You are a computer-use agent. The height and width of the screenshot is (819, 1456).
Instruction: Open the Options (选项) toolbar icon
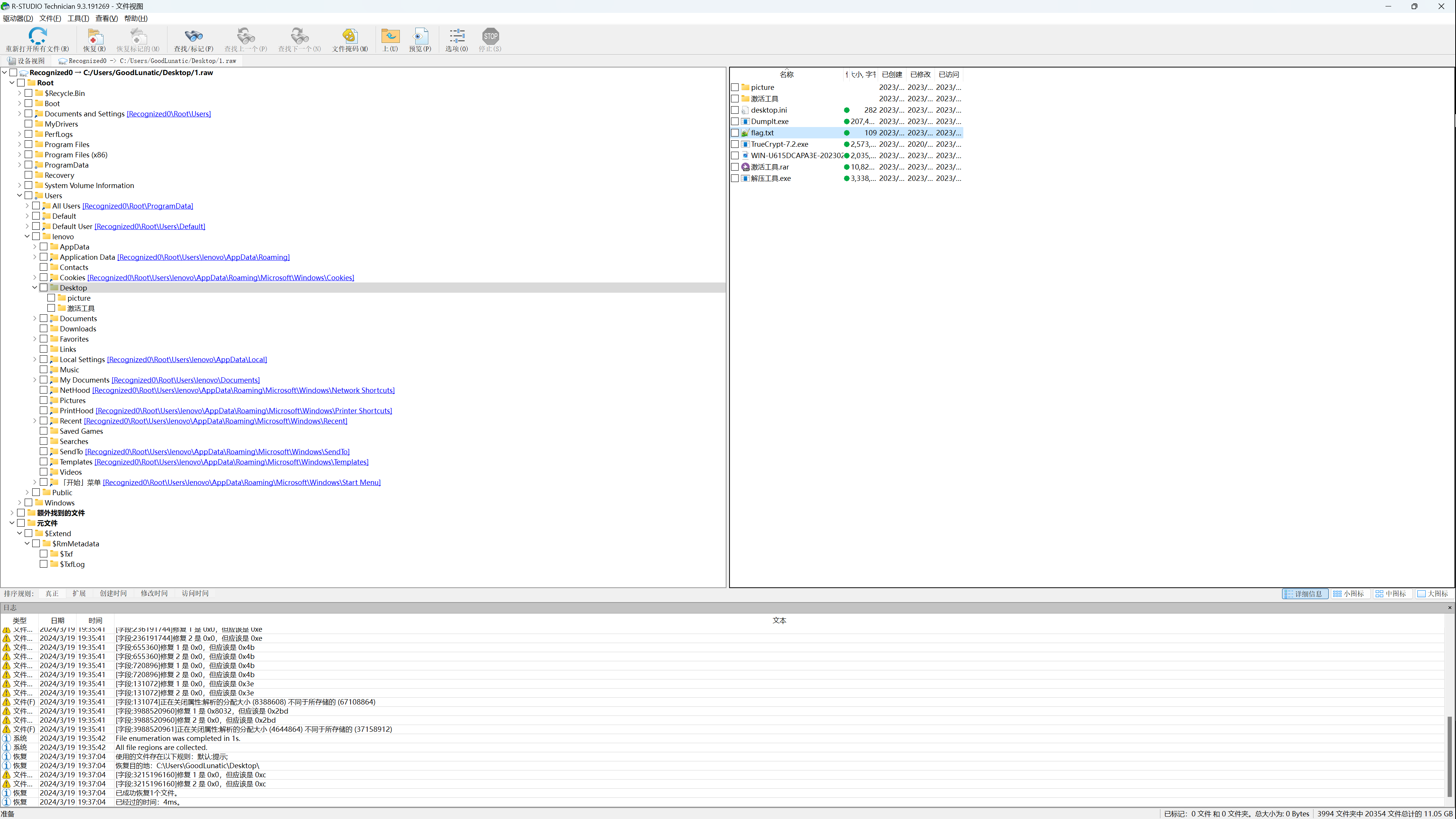point(457,36)
